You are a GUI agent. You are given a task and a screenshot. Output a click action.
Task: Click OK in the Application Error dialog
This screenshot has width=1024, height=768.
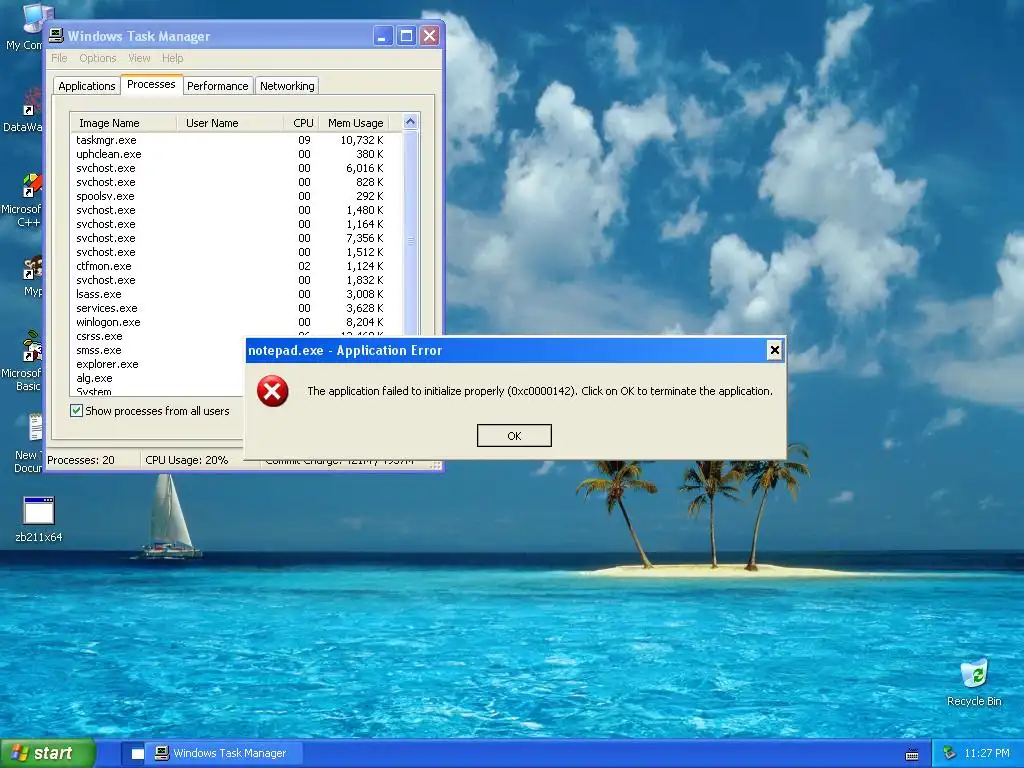514,436
